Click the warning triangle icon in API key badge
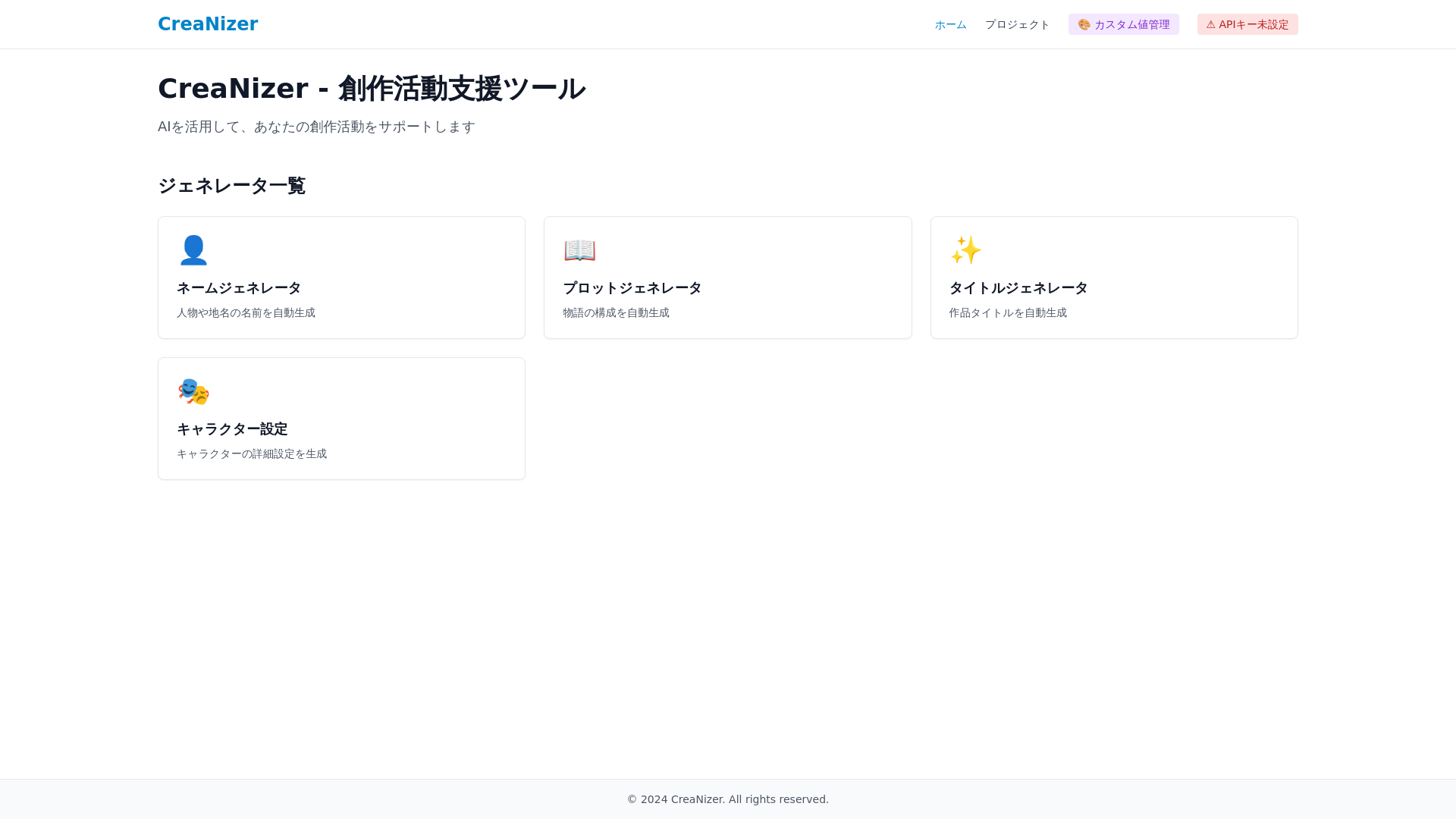The image size is (1456, 819). [1211, 24]
